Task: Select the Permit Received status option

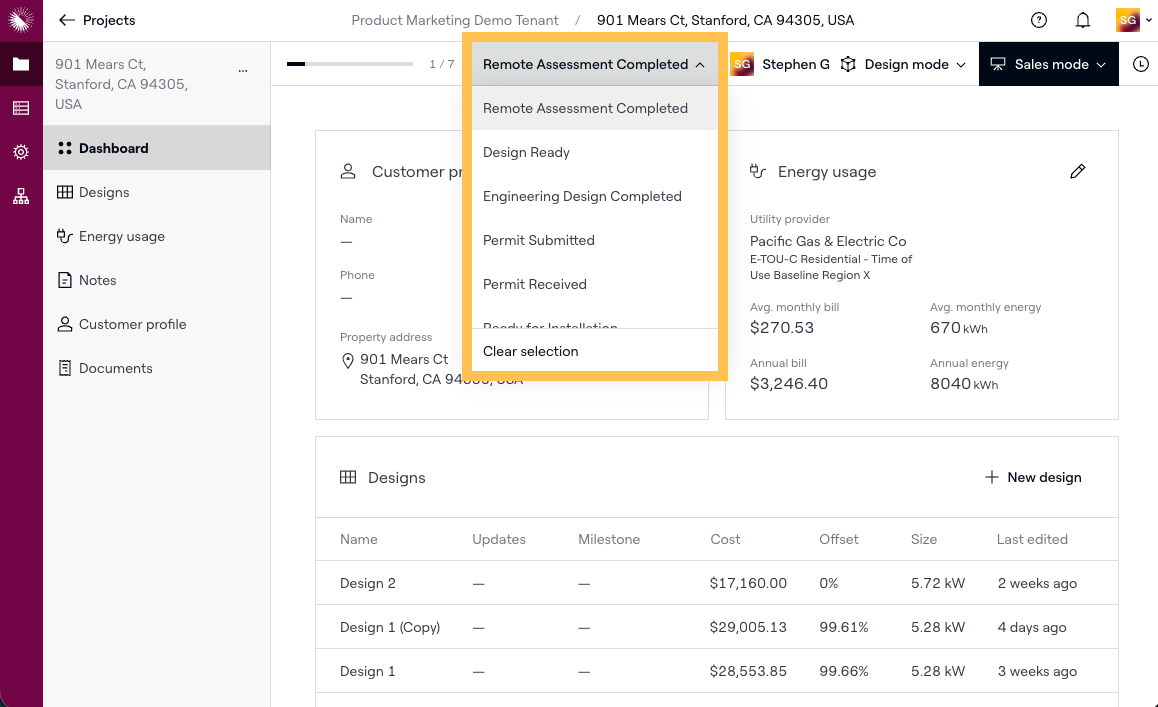Action: pyautogui.click(x=595, y=284)
